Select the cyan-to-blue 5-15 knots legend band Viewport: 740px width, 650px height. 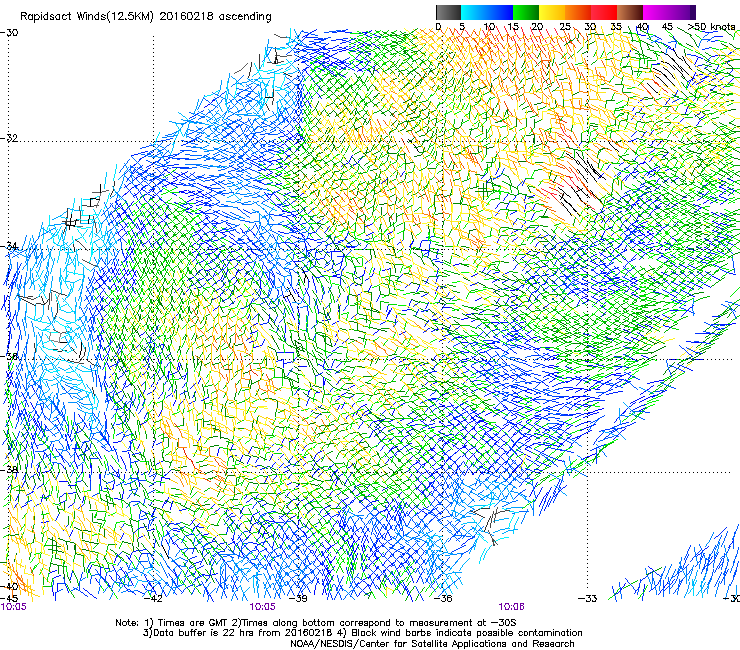click(x=486, y=12)
